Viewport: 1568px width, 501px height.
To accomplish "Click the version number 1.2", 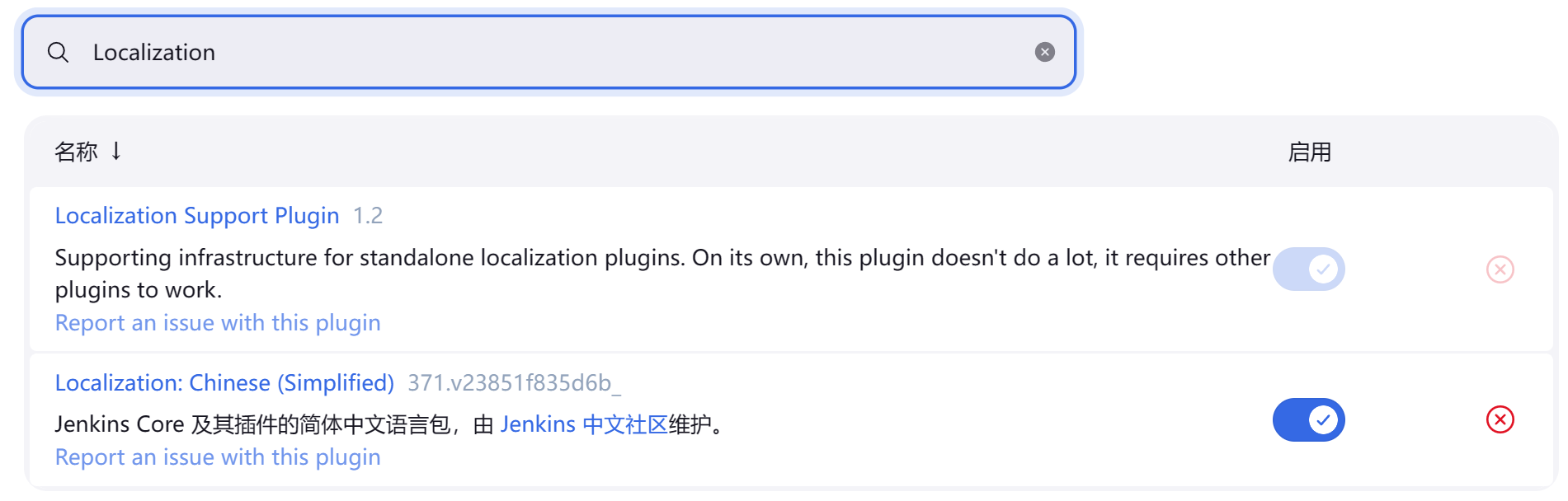I will (x=368, y=216).
